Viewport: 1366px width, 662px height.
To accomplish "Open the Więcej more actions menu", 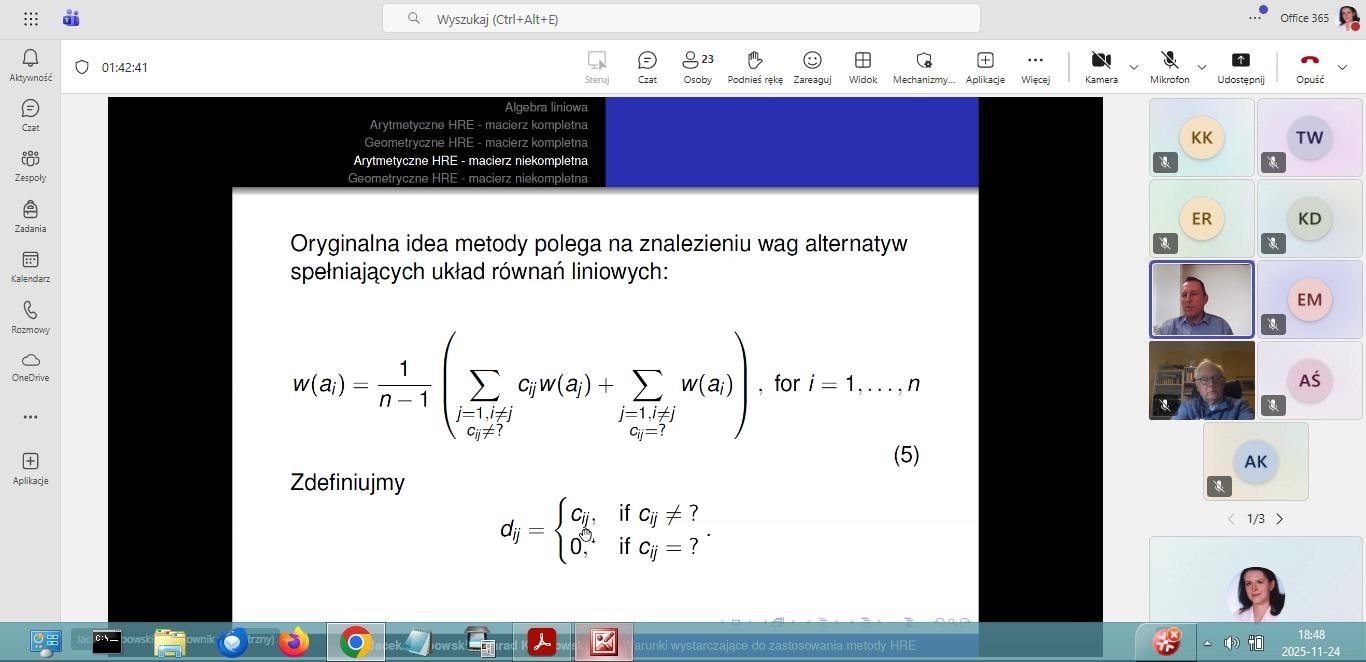I will [1035, 67].
